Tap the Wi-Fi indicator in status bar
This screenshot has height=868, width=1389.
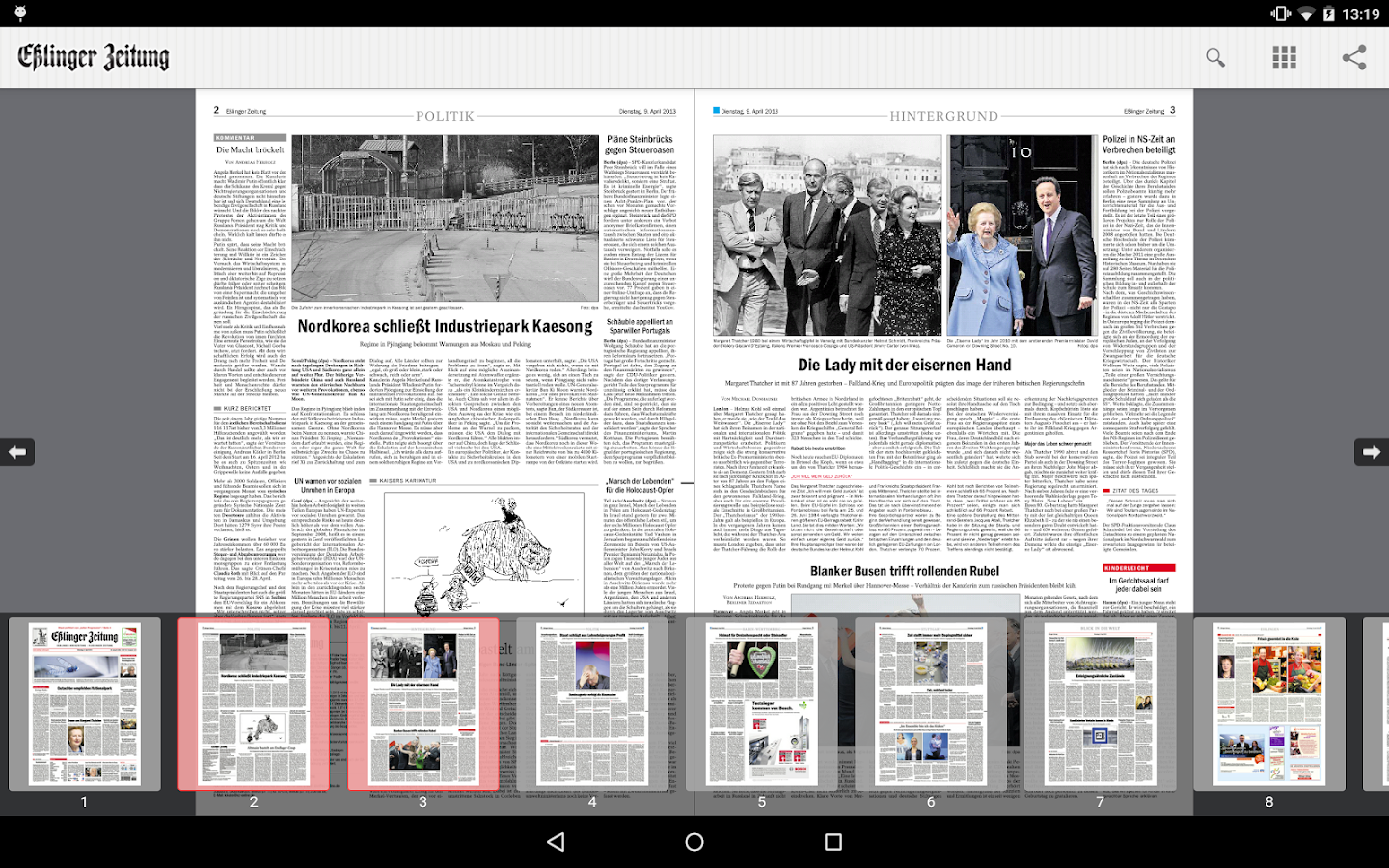tap(1305, 14)
